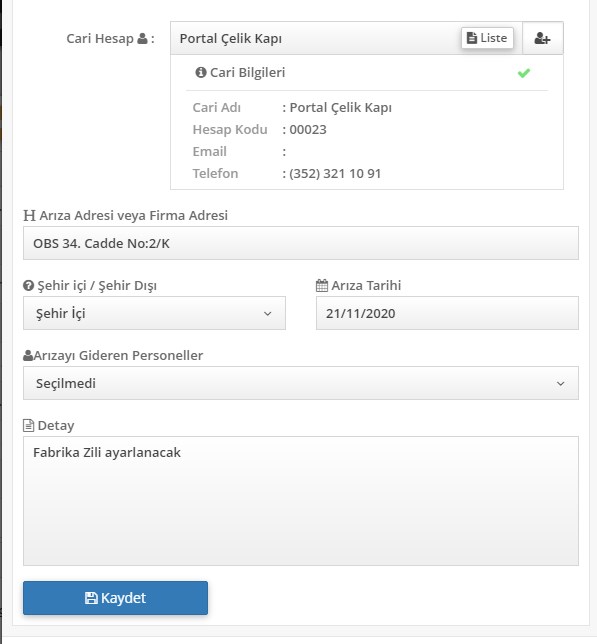Viewport: 597px width, 644px height.
Task: Click the green checkmark in Cari Bilgileri
Action: (x=524, y=73)
